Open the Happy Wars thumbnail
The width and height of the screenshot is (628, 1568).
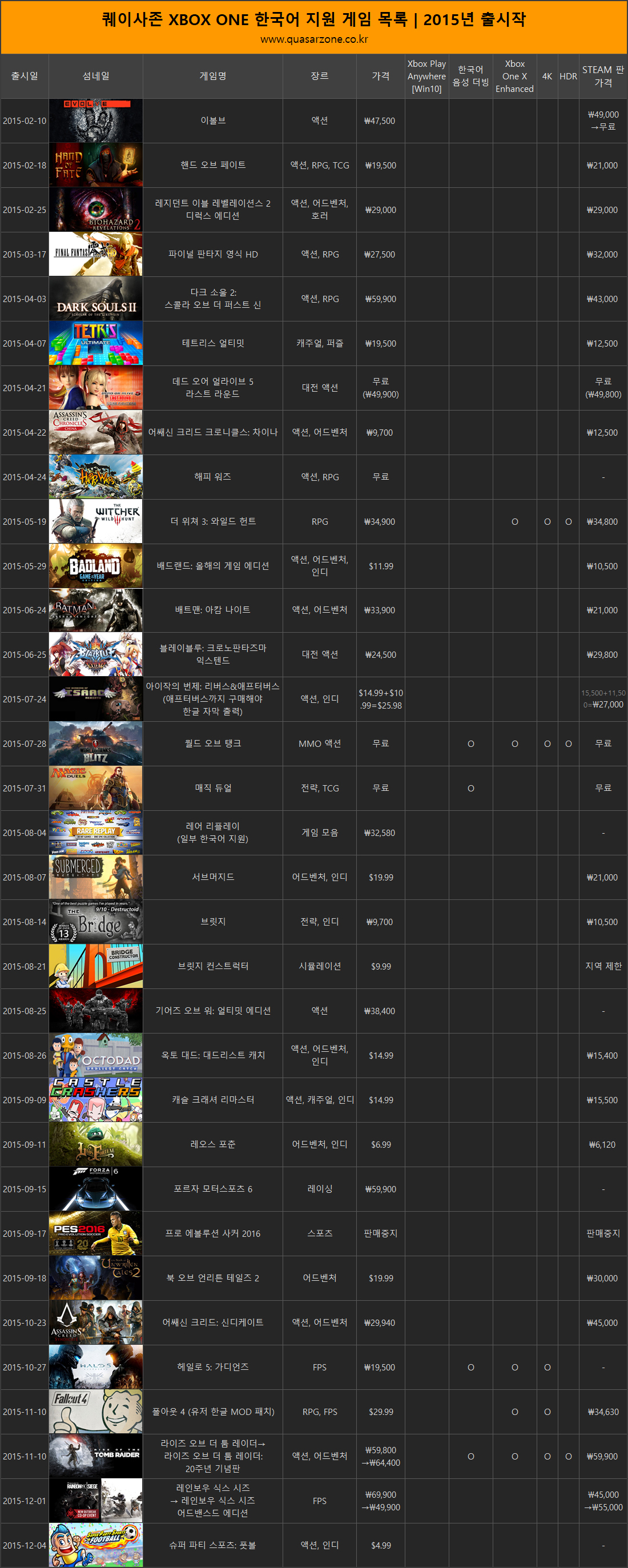[96, 477]
